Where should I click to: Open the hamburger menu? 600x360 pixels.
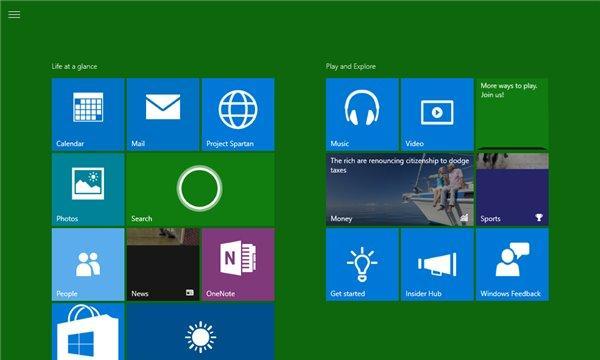[14, 15]
